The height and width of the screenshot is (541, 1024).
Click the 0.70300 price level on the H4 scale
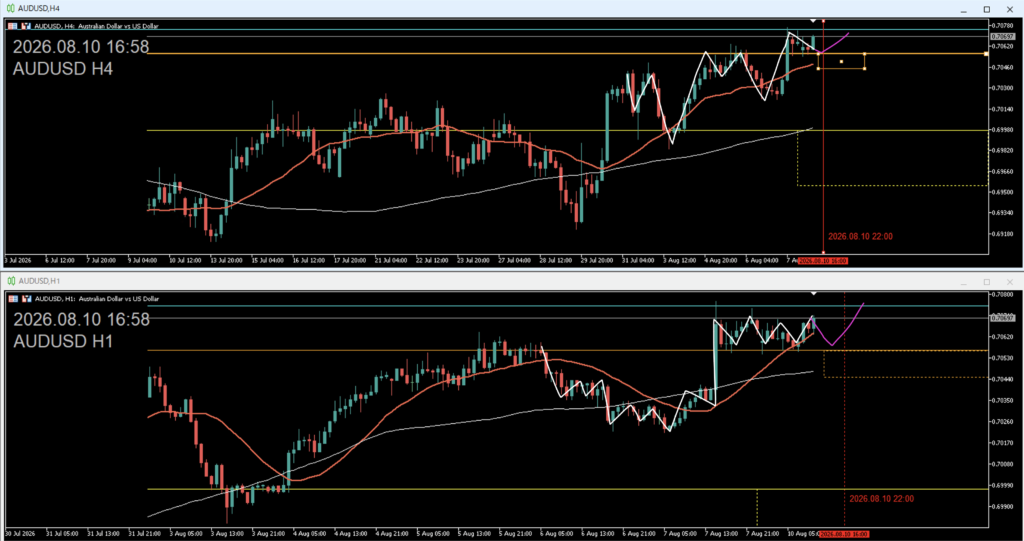pyautogui.click(x=1004, y=88)
